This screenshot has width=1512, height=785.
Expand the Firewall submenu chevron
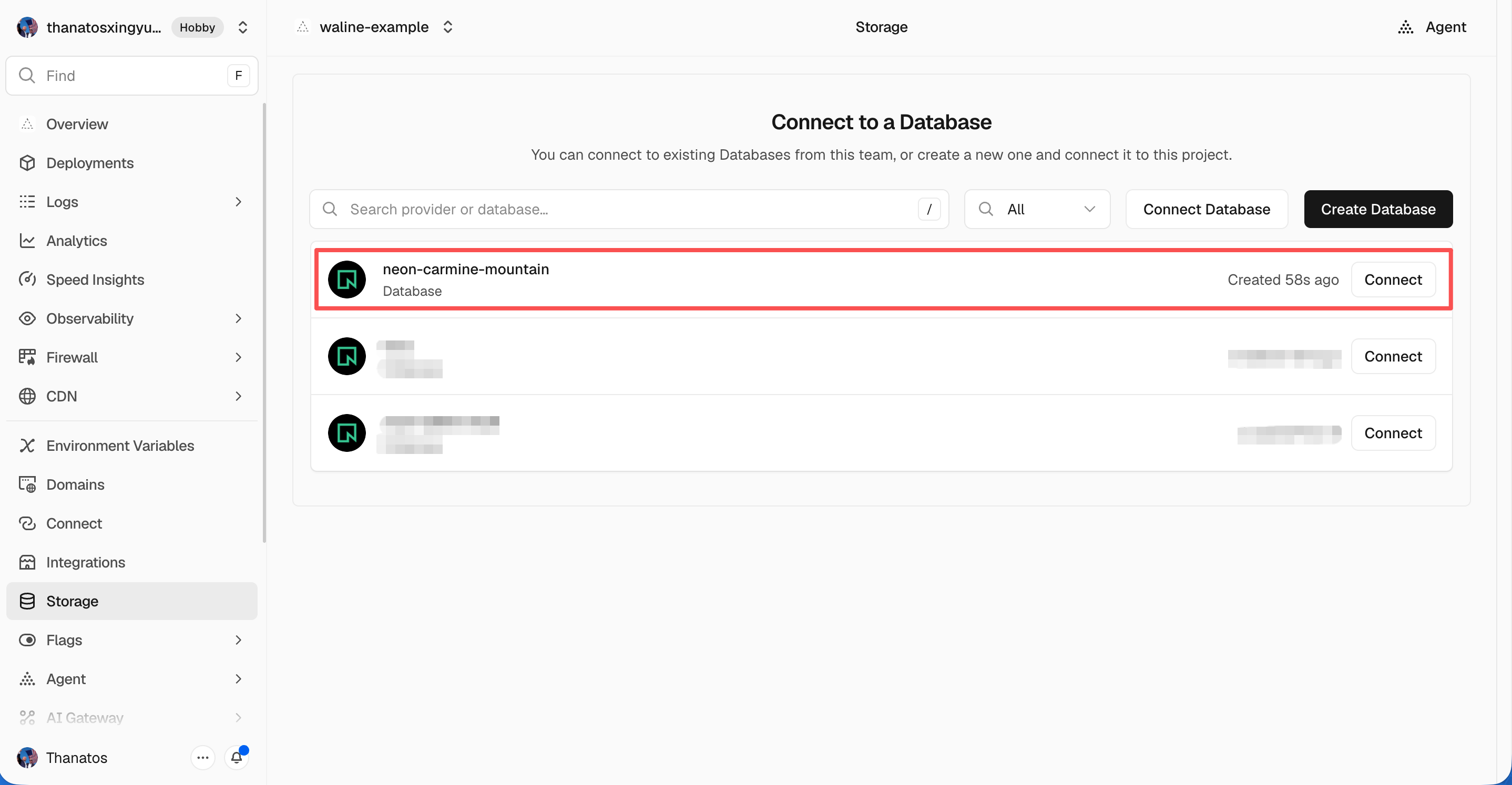[x=238, y=357]
